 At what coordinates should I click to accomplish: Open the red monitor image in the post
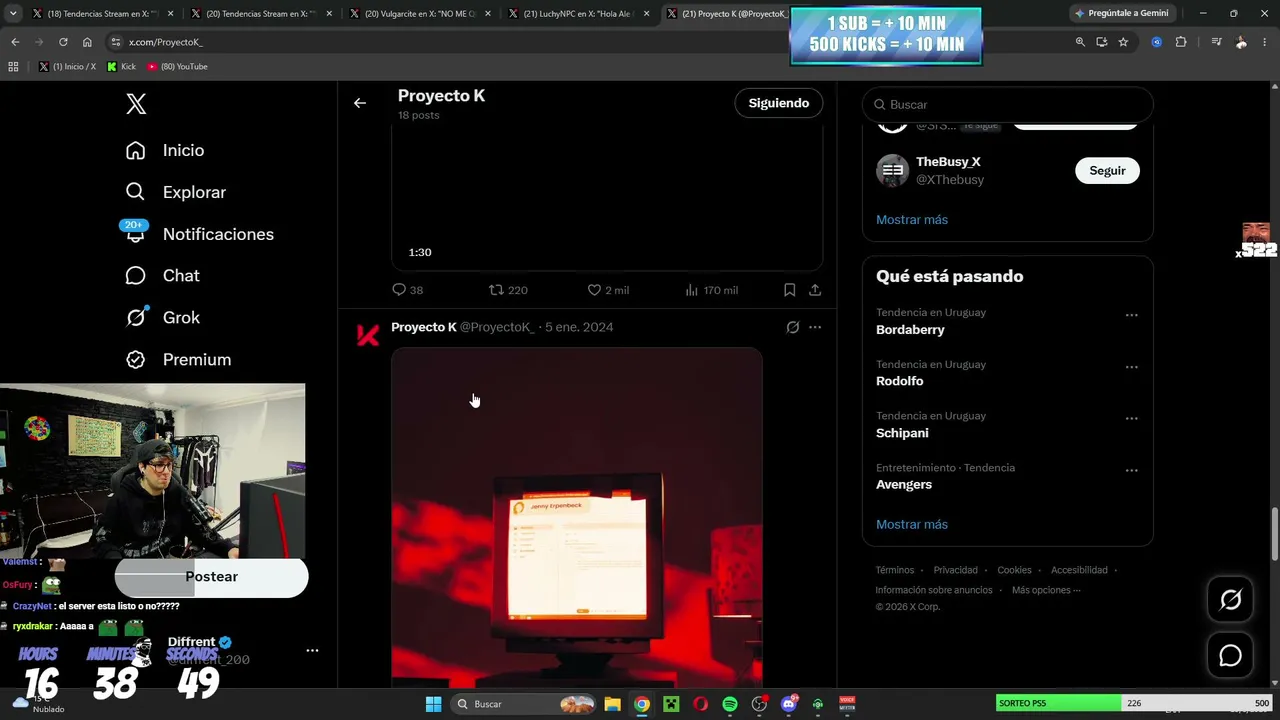[577, 517]
